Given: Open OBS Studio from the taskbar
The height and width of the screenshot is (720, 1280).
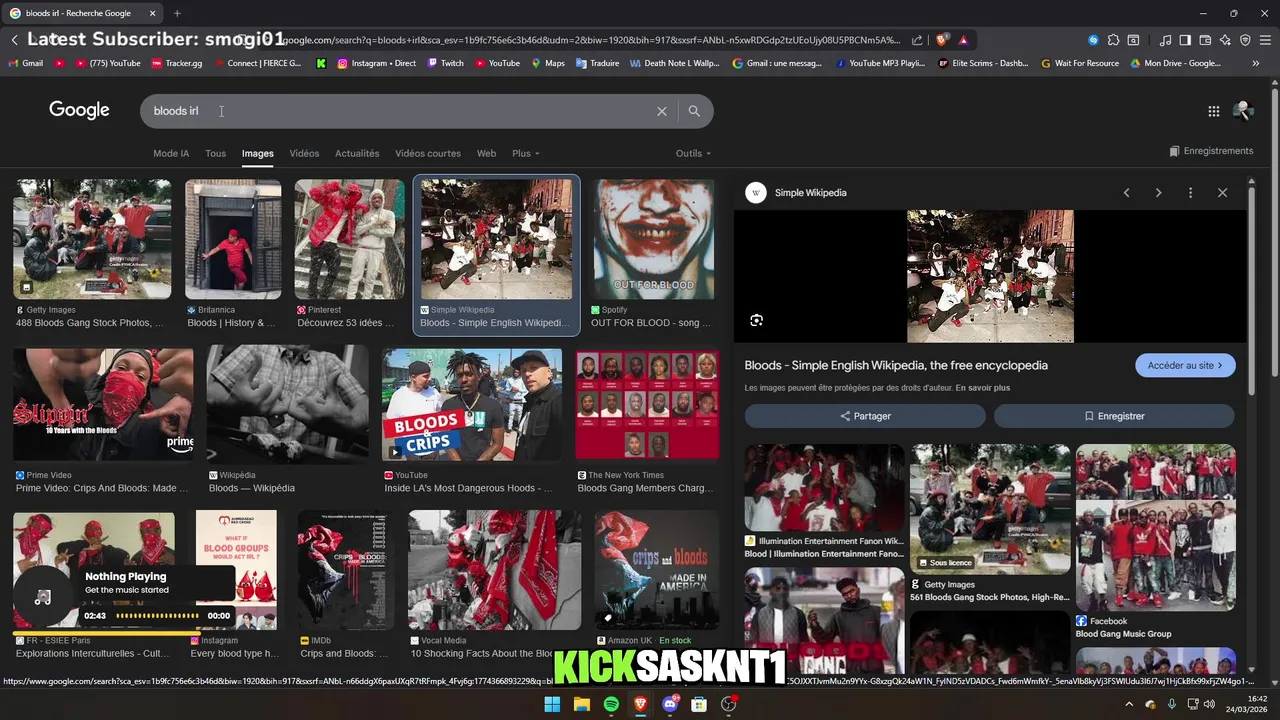Looking at the screenshot, I should click(x=729, y=704).
